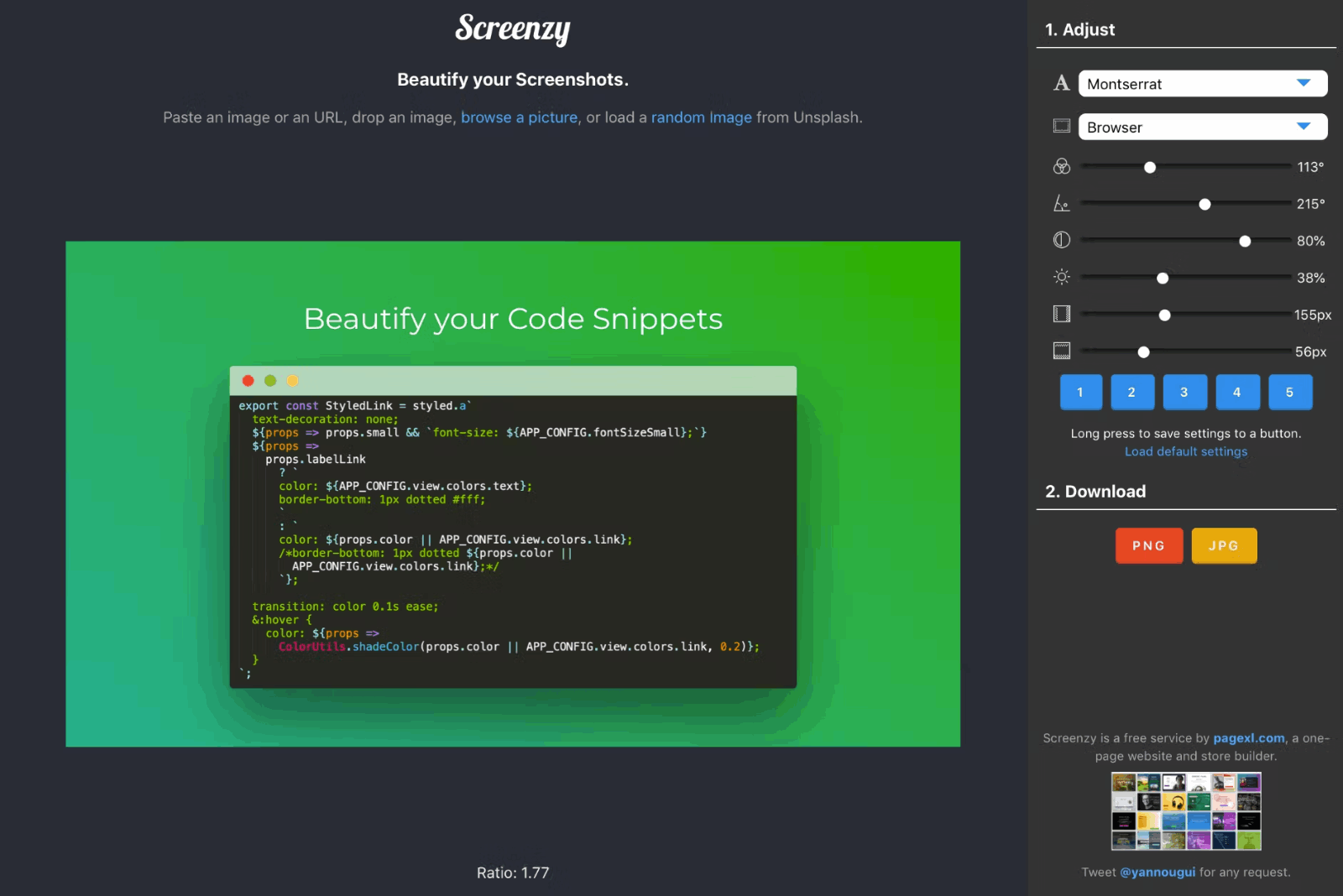Click the brightness adjustment icon
This screenshot has height=896, width=1343.
(x=1061, y=277)
